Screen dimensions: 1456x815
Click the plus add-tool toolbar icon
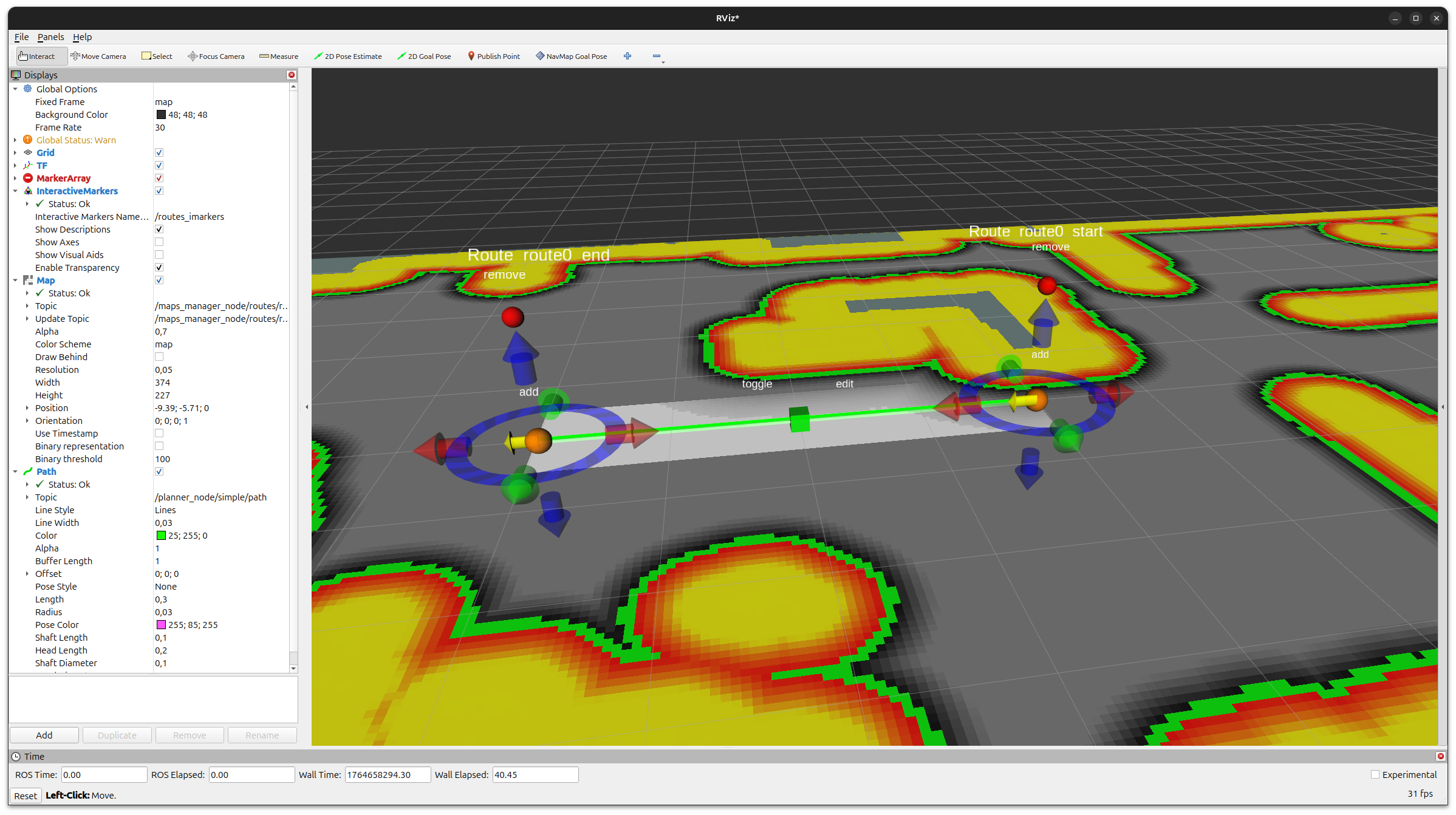pyautogui.click(x=627, y=56)
